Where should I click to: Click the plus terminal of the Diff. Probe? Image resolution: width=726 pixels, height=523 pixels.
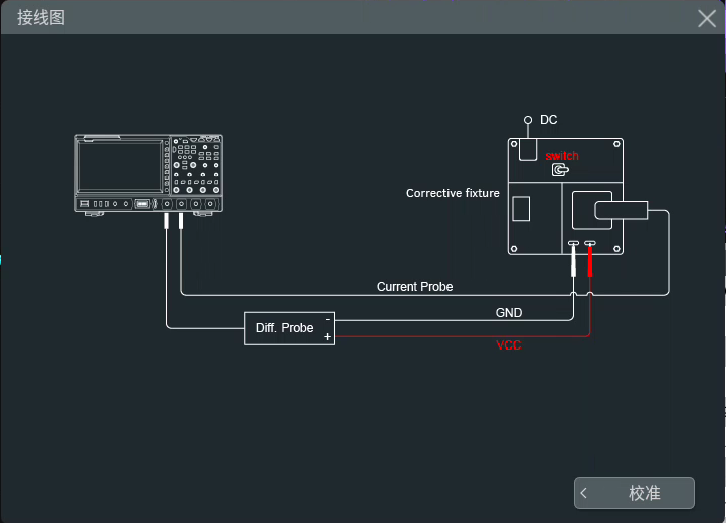(x=327, y=336)
